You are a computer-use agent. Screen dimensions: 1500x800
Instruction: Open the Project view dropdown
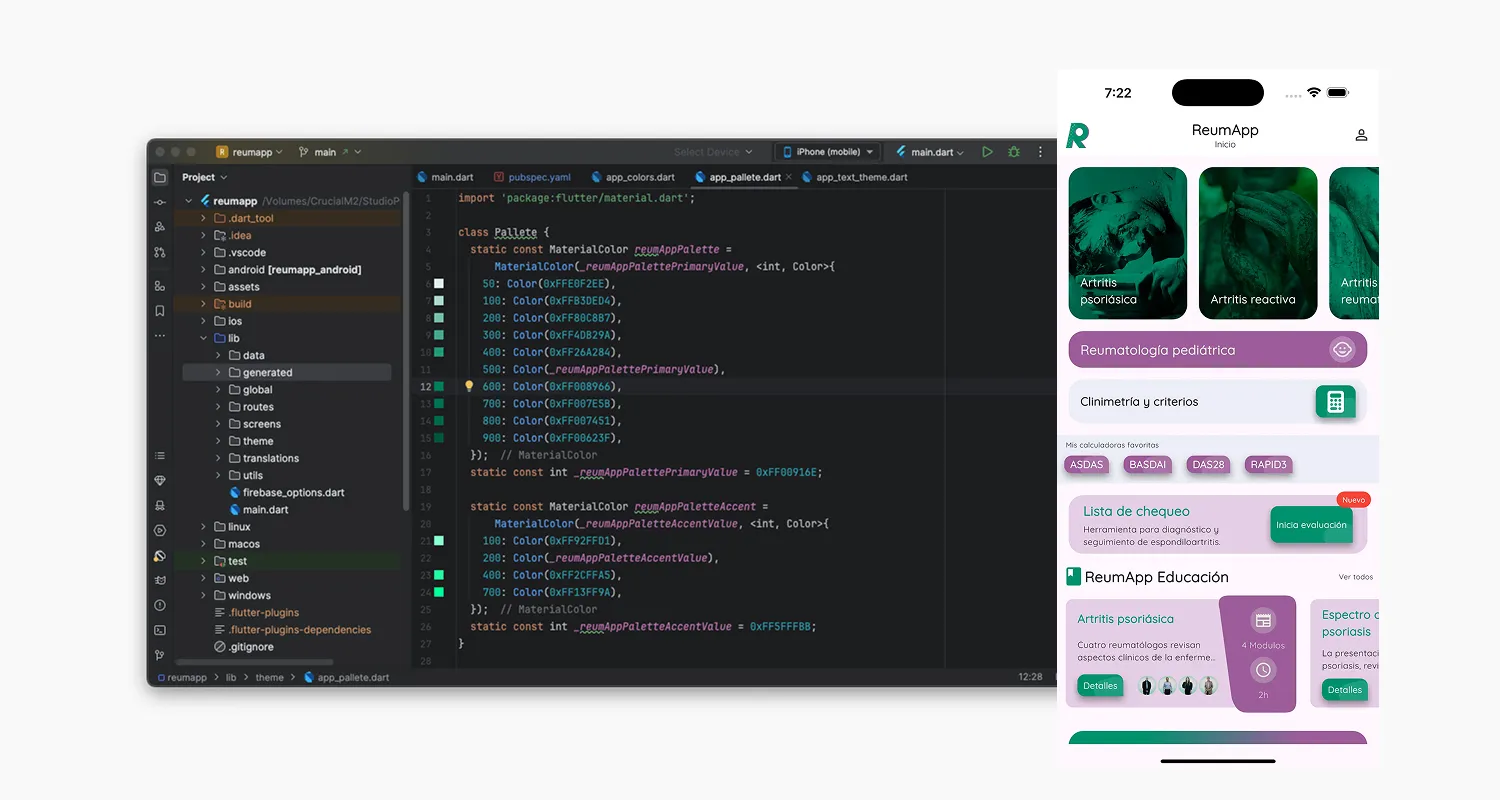[x=205, y=177]
